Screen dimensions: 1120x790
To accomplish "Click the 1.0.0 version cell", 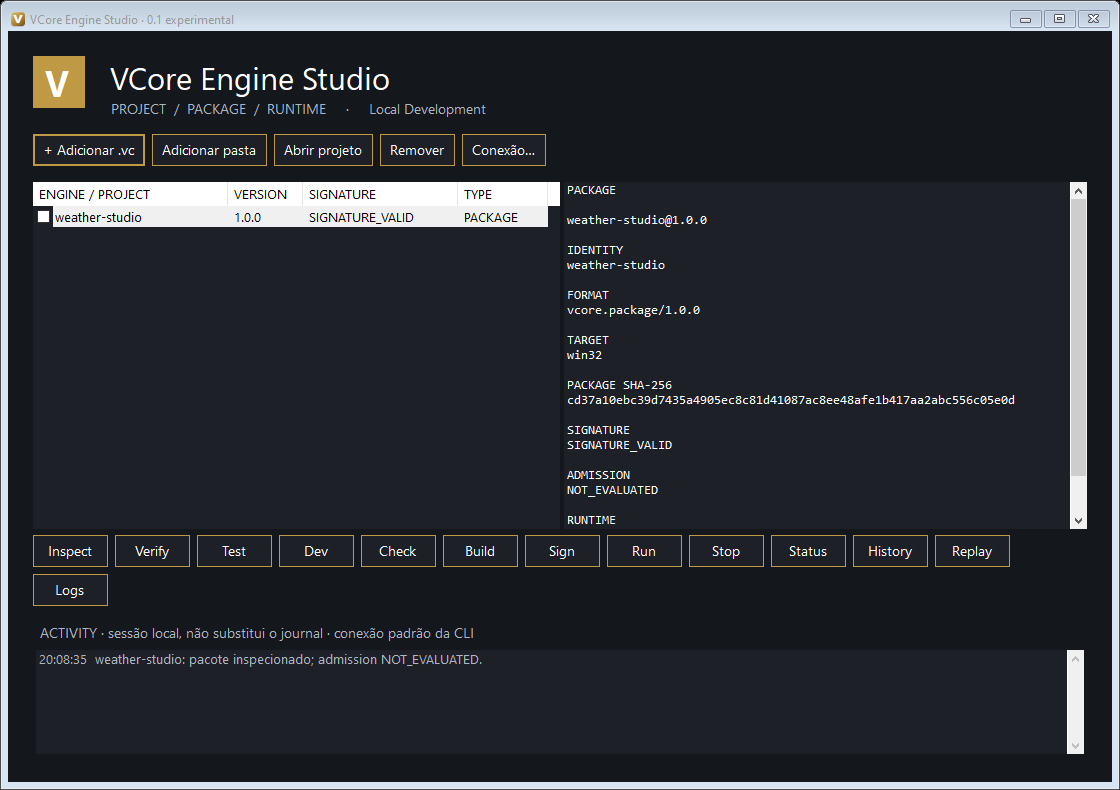I will (248, 217).
